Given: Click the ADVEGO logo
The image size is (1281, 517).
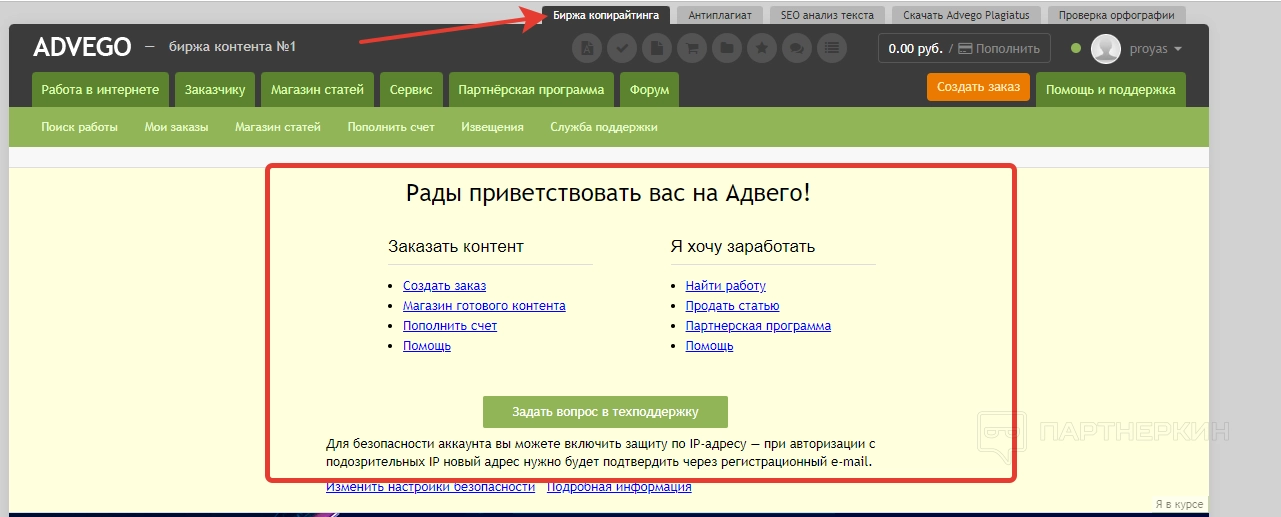Looking at the screenshot, I should click(82, 47).
